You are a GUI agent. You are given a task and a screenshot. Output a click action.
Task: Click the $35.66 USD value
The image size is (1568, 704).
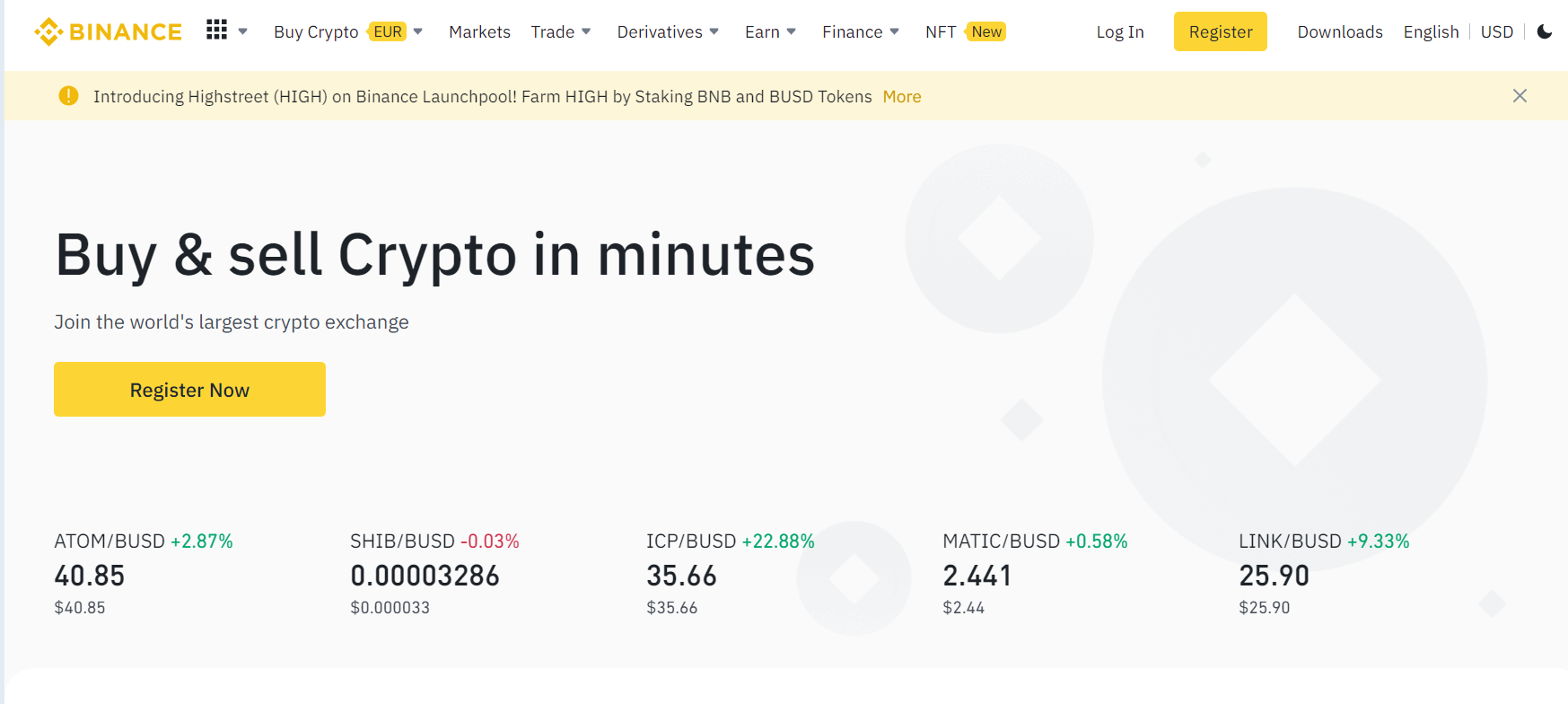(672, 608)
